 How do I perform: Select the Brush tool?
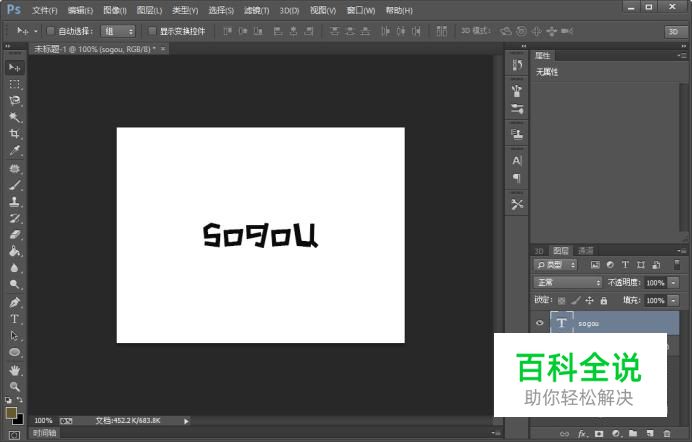[15, 185]
